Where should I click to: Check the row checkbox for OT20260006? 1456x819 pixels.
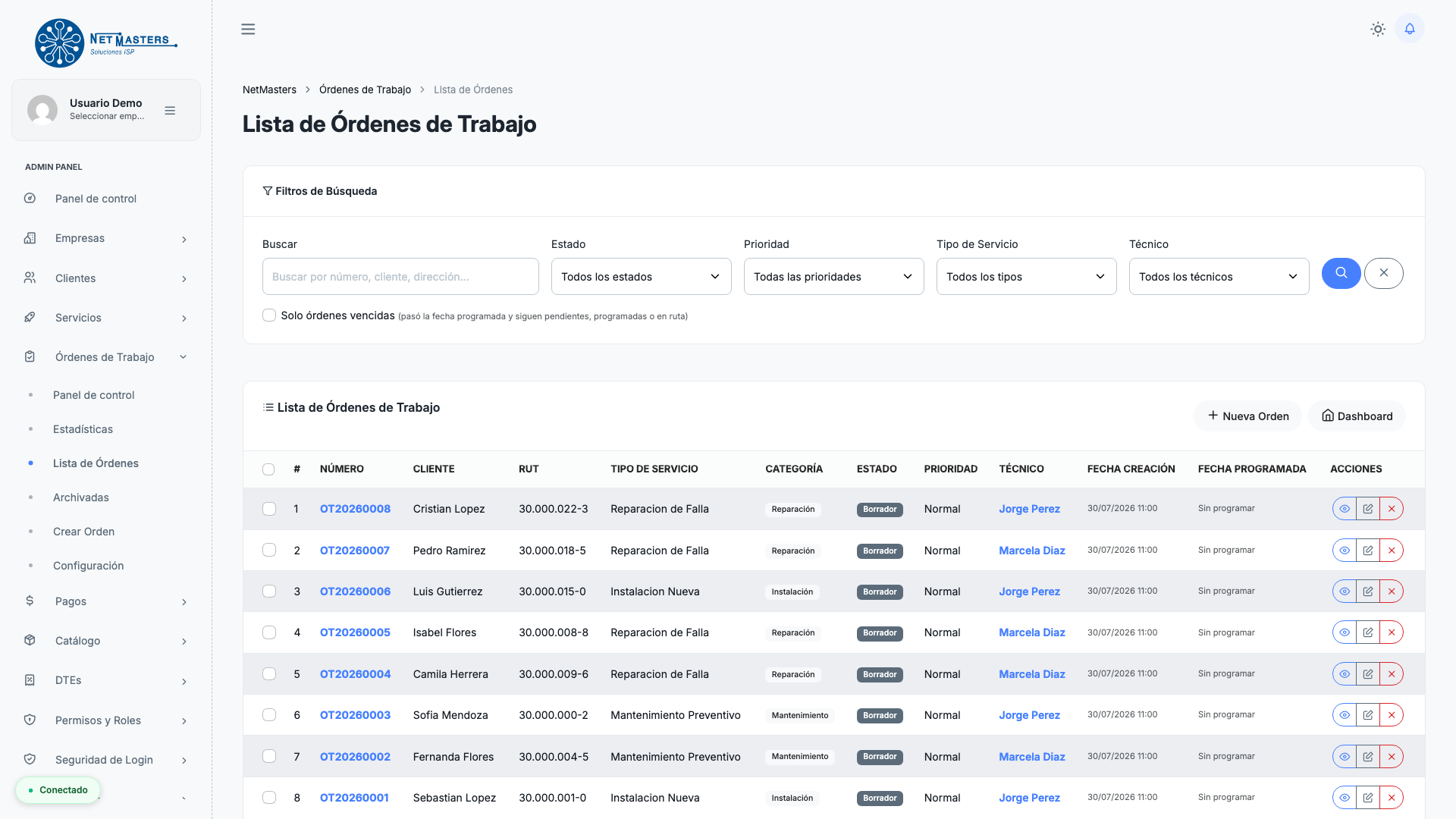tap(269, 591)
